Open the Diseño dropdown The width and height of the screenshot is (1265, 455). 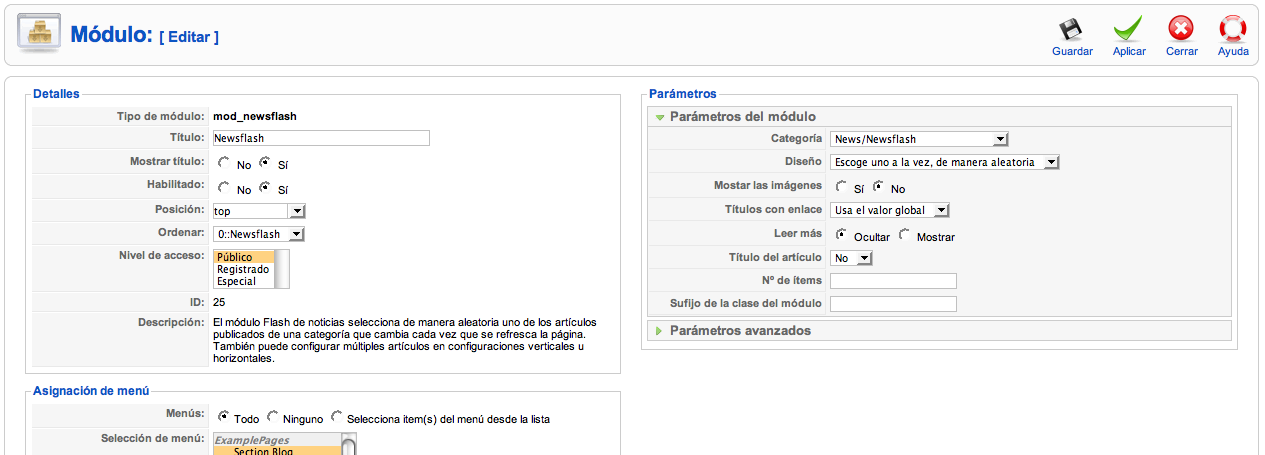click(944, 162)
